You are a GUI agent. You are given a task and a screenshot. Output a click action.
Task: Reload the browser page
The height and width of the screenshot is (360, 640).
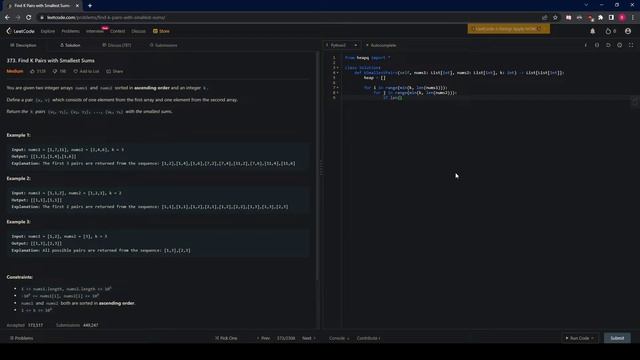coord(29,18)
